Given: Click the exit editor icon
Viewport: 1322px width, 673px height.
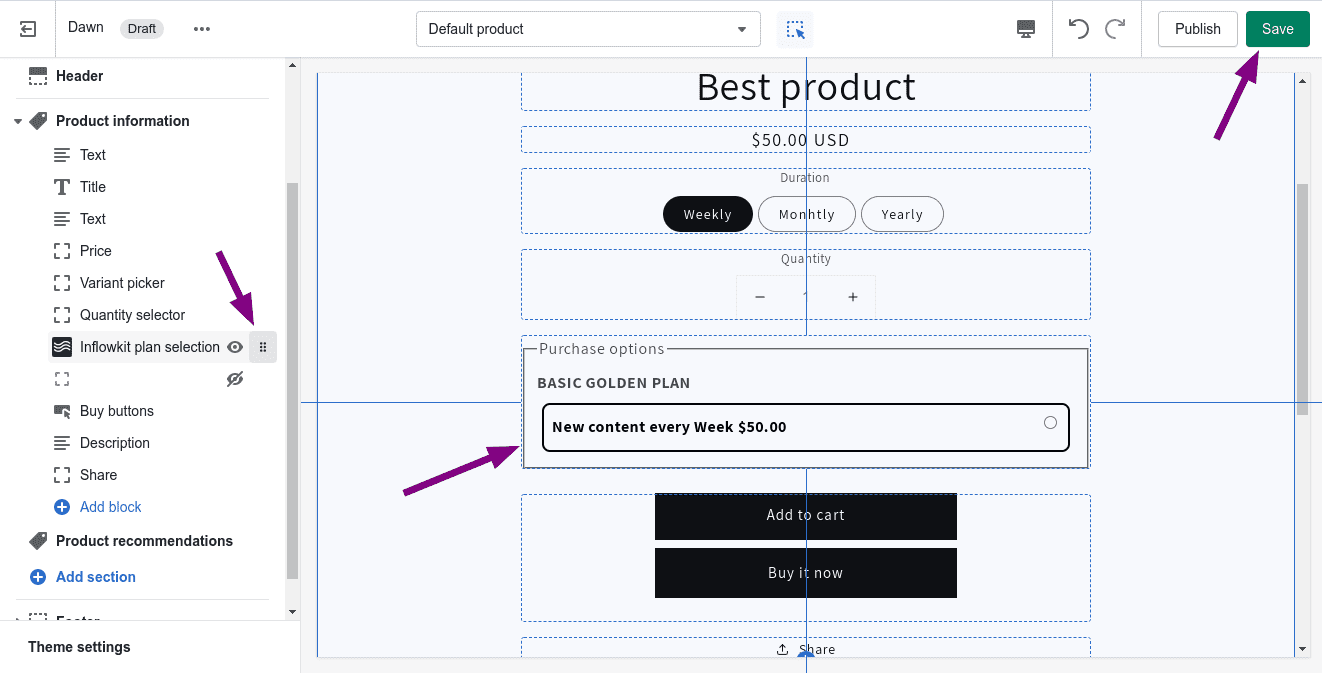Looking at the screenshot, I should coord(28,29).
